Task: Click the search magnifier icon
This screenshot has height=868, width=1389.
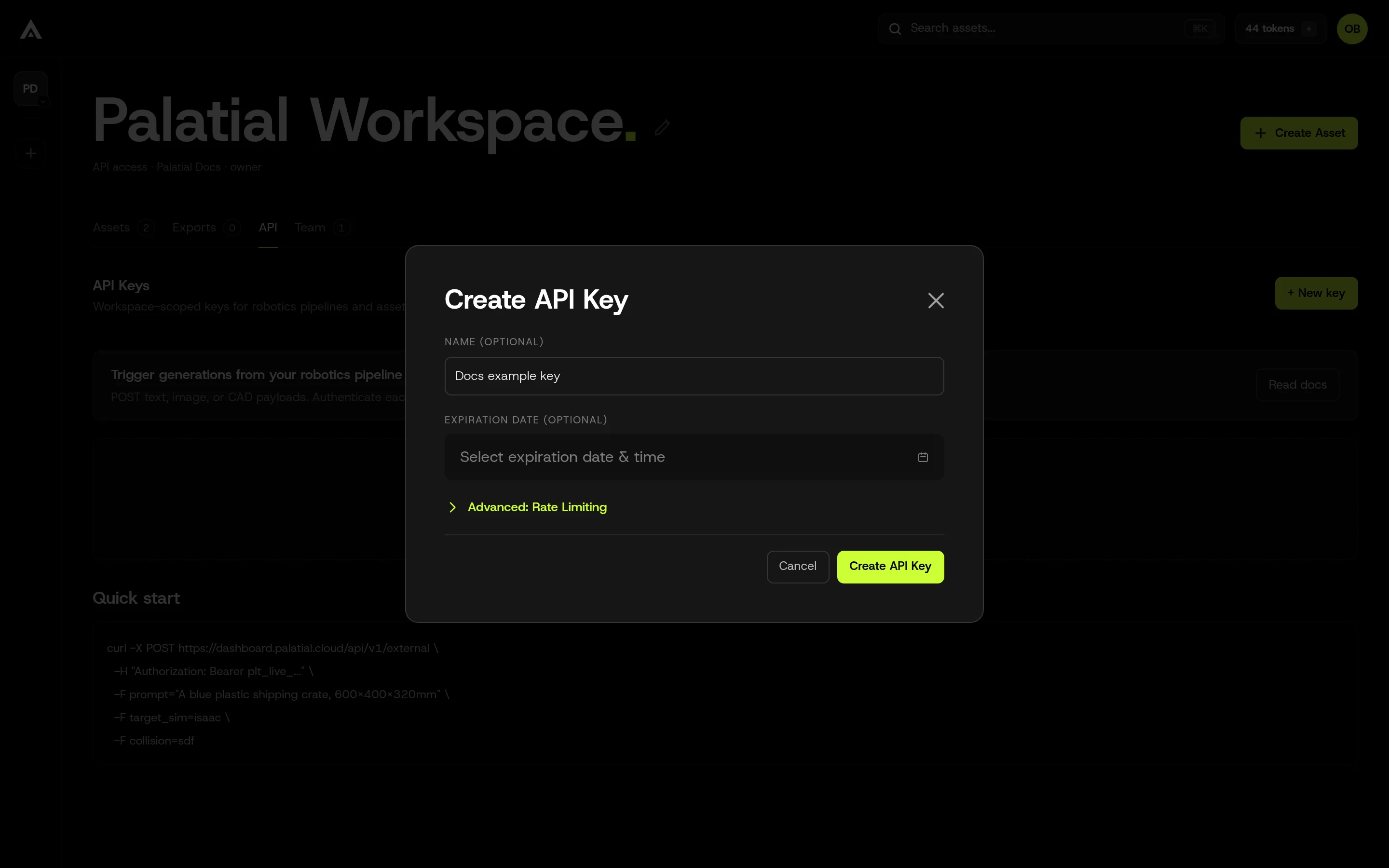Action: coord(895,29)
